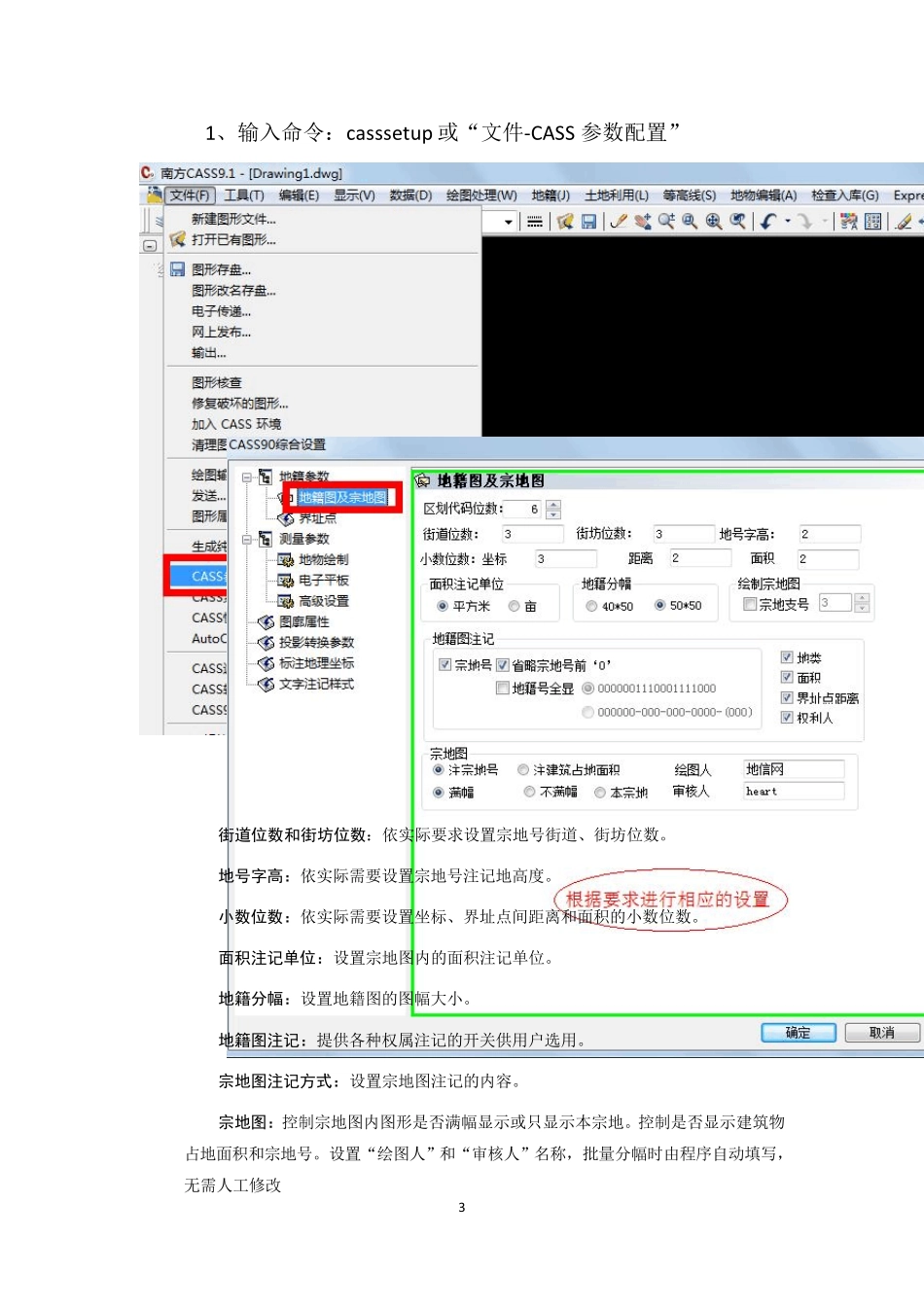The height and width of the screenshot is (1308, 924).
Task: Click the 宗地支号 spinner up arrow
Action: click(x=862, y=598)
